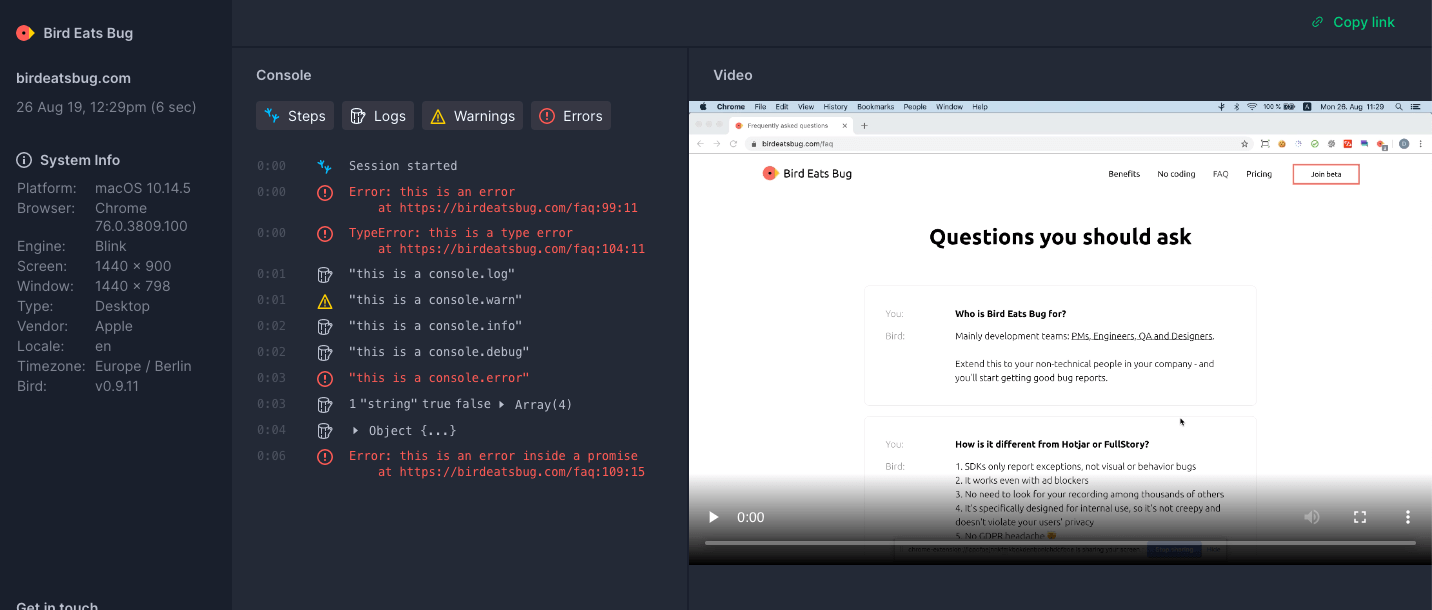
Task: Click the warning icon beside console.warn entry
Action: point(324,301)
